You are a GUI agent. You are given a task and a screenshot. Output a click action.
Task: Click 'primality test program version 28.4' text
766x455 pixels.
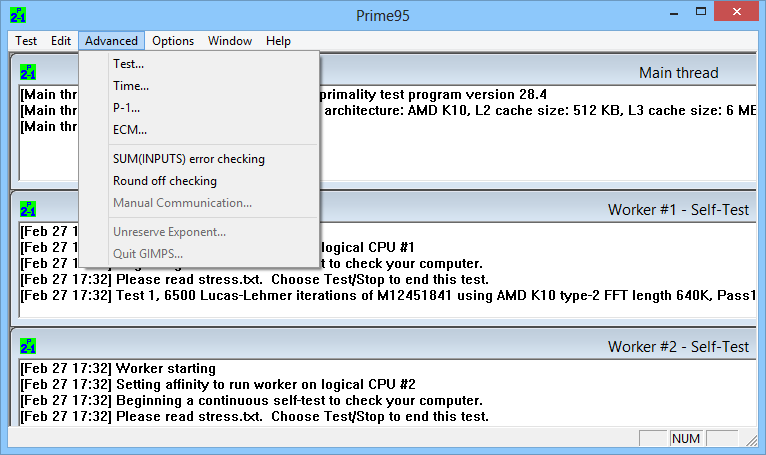pyautogui.click(x=433, y=94)
